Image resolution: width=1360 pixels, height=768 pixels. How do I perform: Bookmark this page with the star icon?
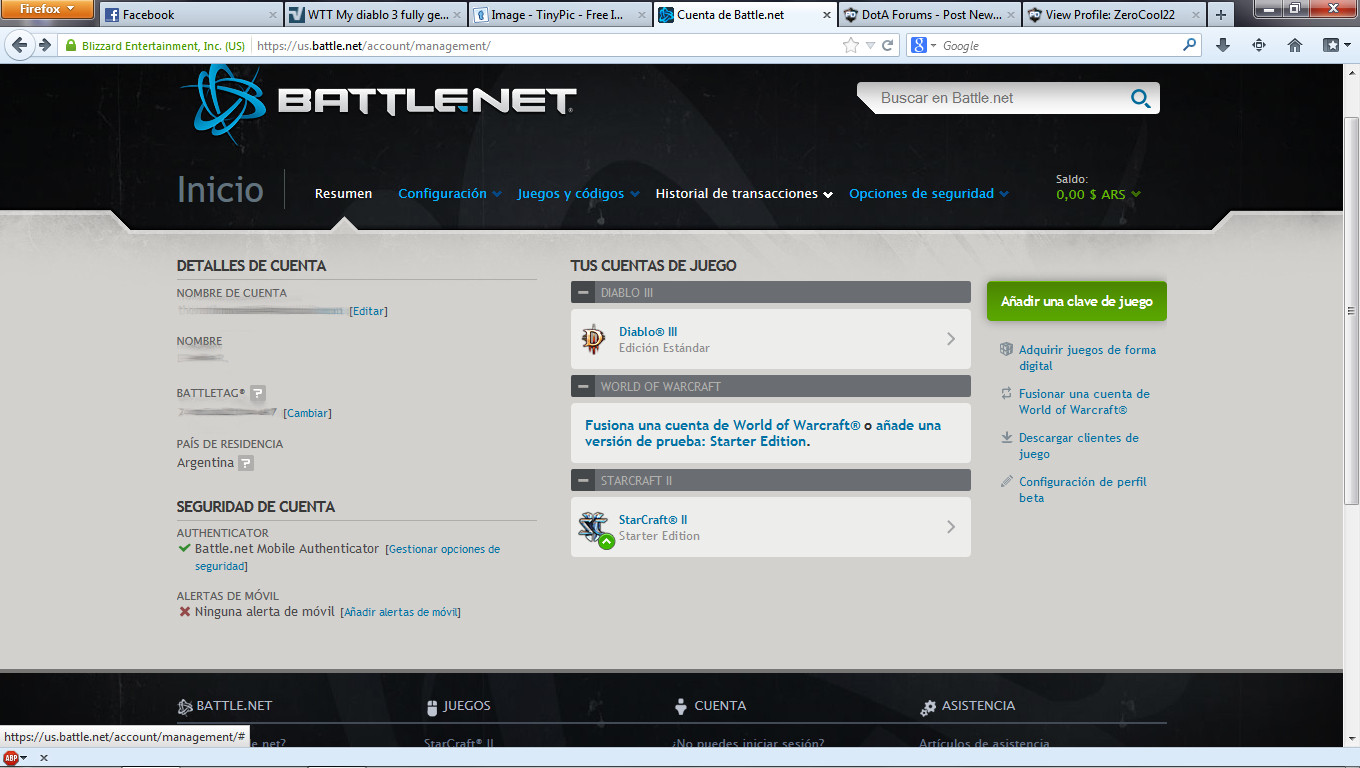point(851,45)
